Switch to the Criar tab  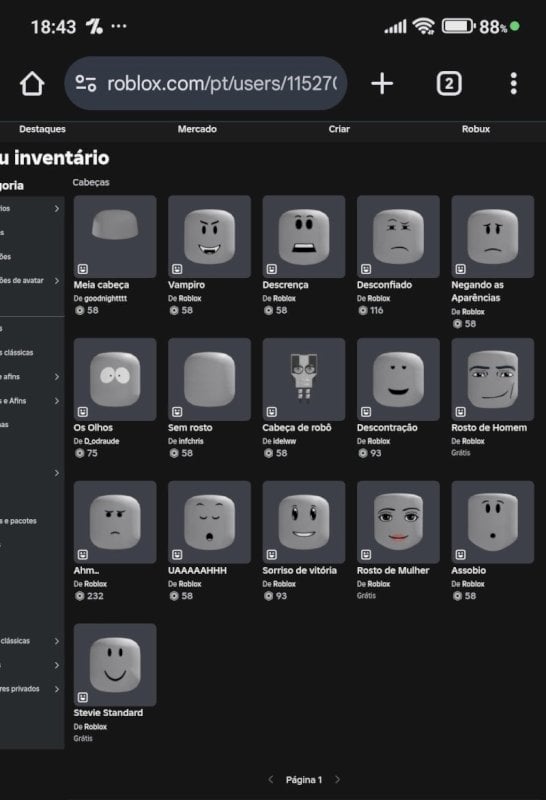coord(339,129)
